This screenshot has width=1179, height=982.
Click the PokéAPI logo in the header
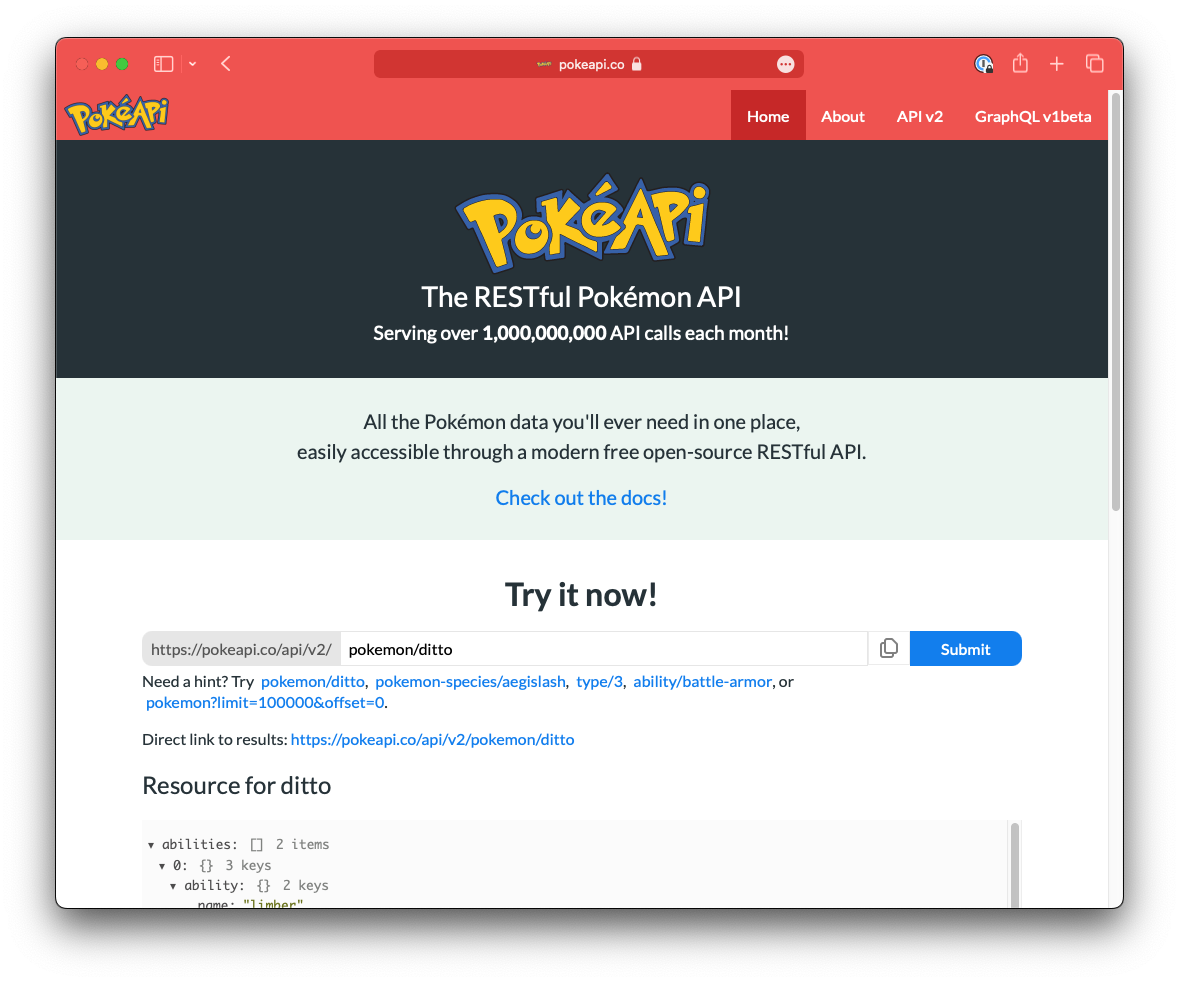[x=116, y=113]
